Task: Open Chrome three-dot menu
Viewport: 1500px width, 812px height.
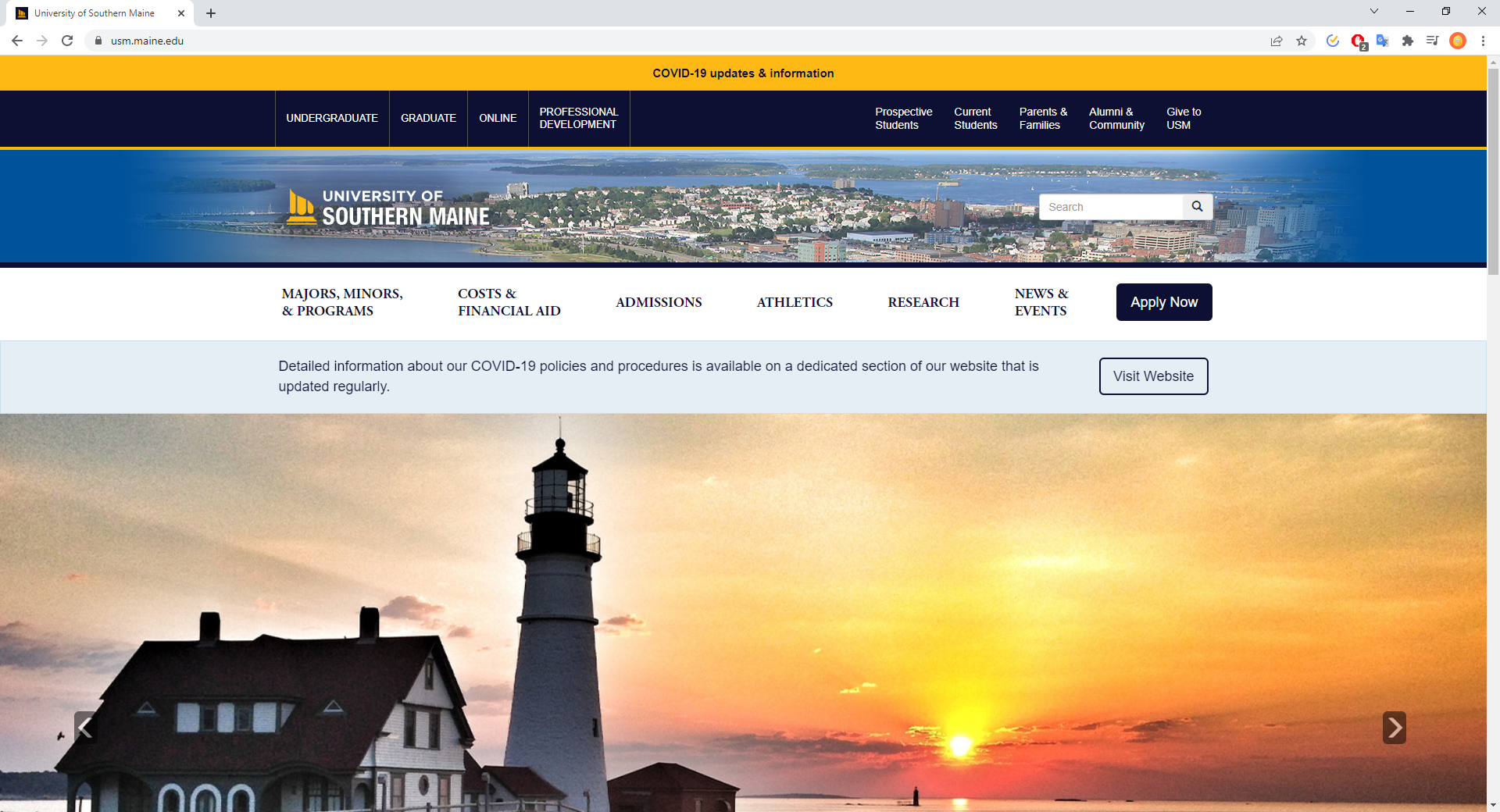Action: [1483, 41]
